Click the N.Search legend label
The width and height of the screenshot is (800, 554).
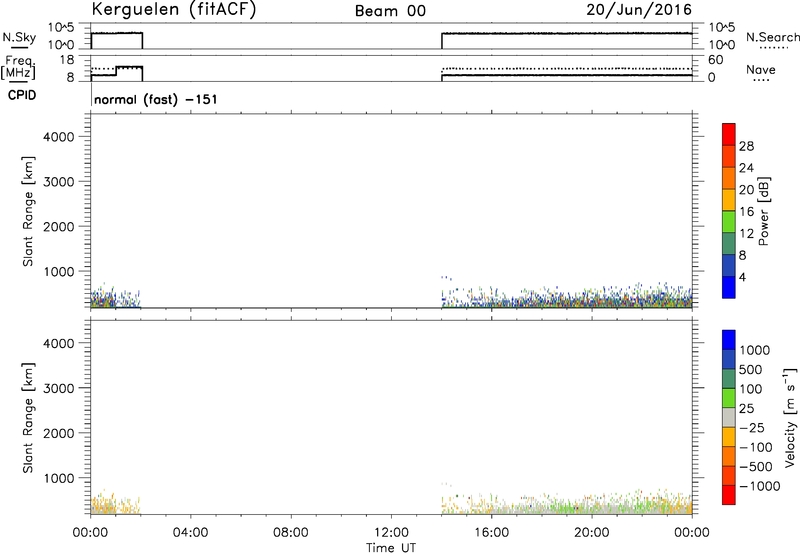click(773, 37)
